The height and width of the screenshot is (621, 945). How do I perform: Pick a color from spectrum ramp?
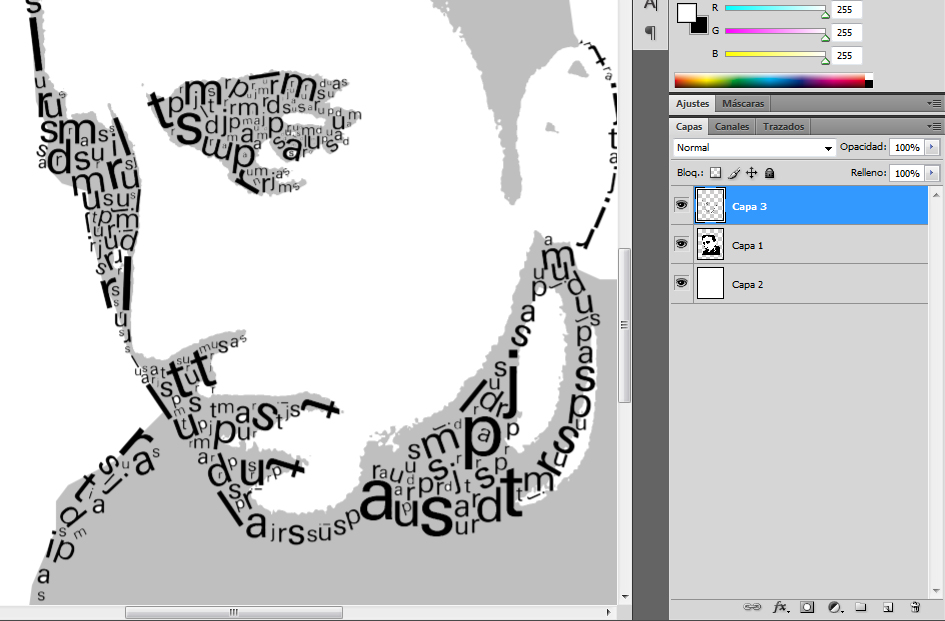[x=773, y=80]
